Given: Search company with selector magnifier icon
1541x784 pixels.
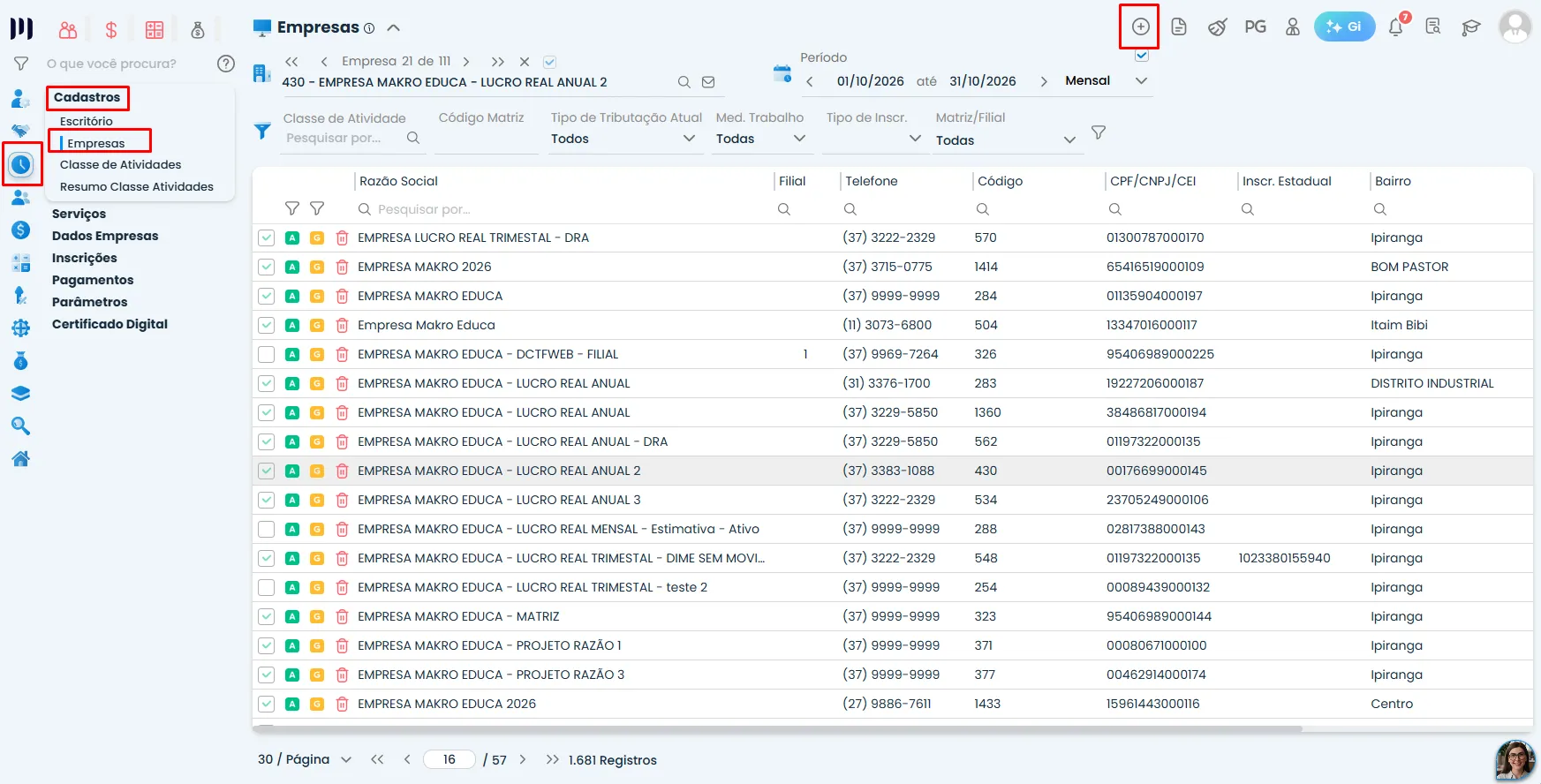Looking at the screenshot, I should coord(684,82).
